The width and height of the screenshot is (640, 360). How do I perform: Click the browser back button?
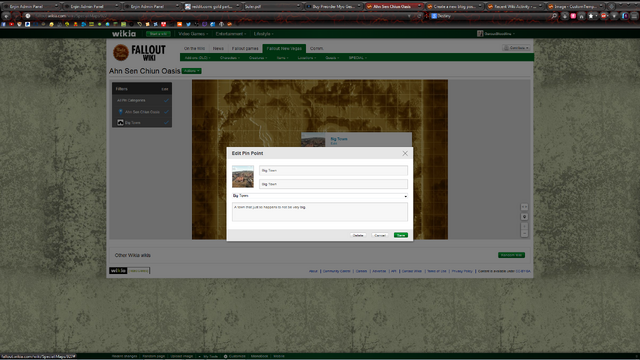[7, 16]
